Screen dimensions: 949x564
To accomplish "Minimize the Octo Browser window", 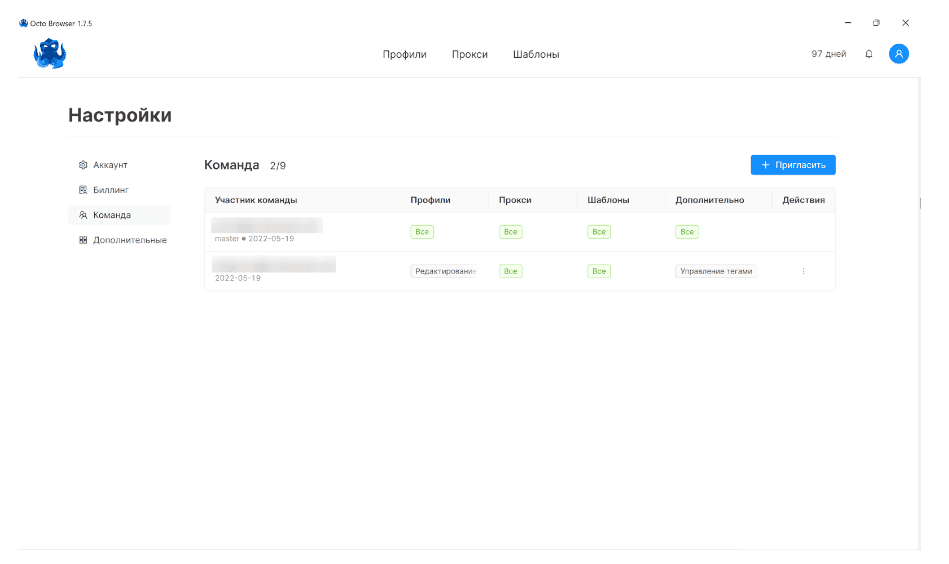I will click(x=848, y=23).
